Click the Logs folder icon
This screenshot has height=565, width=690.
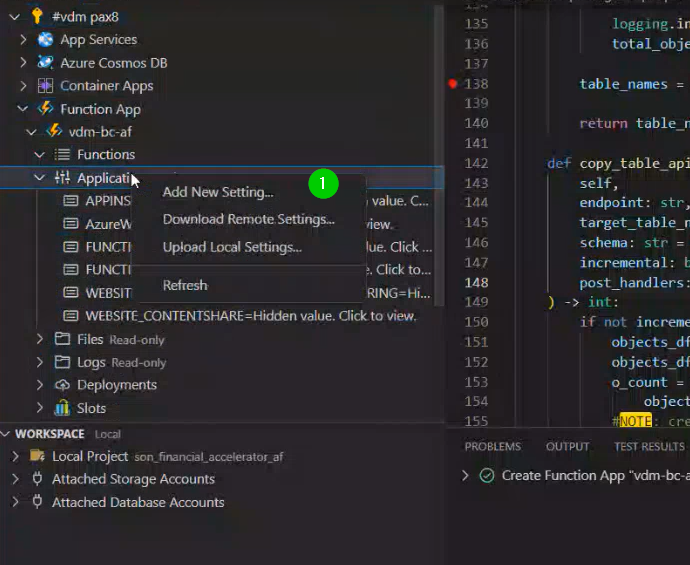click(62, 362)
